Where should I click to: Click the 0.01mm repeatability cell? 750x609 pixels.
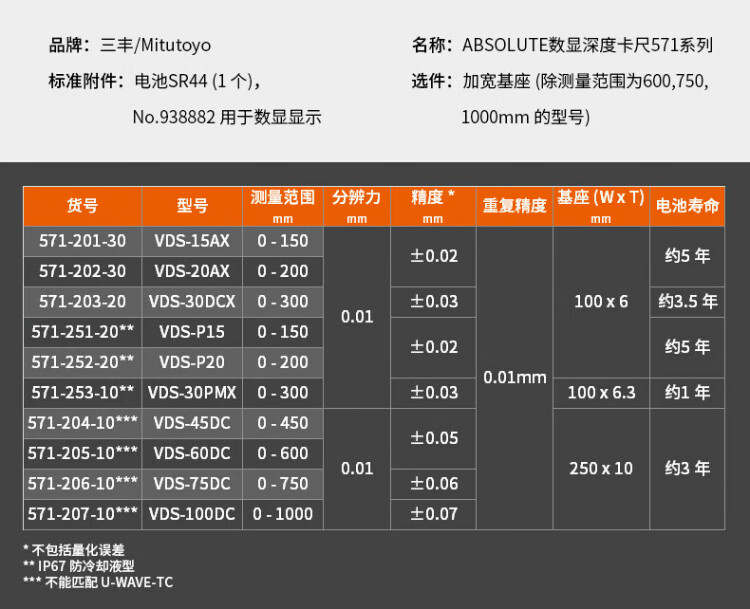point(514,377)
